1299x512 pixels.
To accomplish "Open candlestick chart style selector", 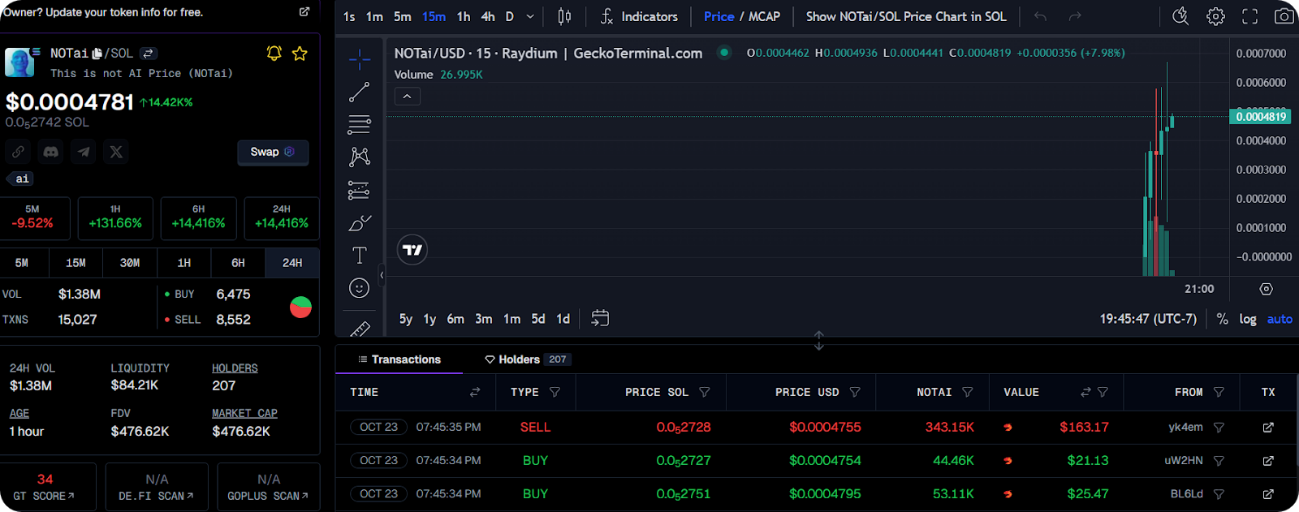I will [x=564, y=16].
